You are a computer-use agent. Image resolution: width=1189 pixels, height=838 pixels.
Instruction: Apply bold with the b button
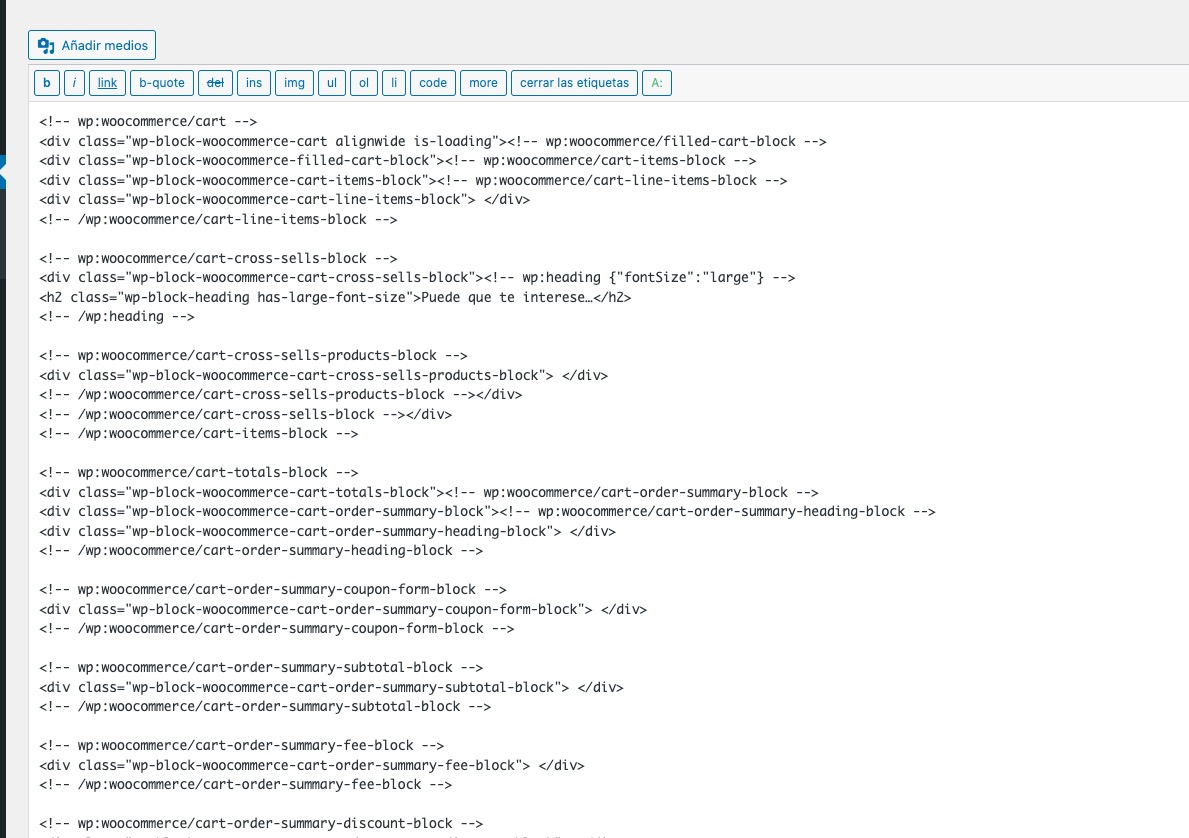tap(47, 83)
